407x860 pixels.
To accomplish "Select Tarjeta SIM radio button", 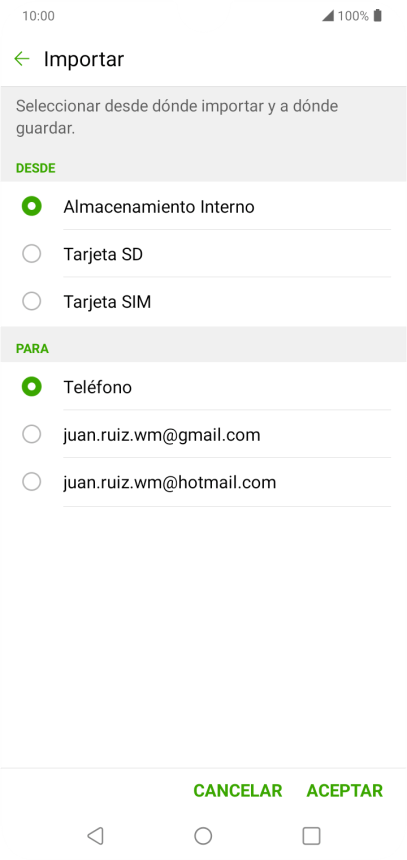I will coord(31,301).
